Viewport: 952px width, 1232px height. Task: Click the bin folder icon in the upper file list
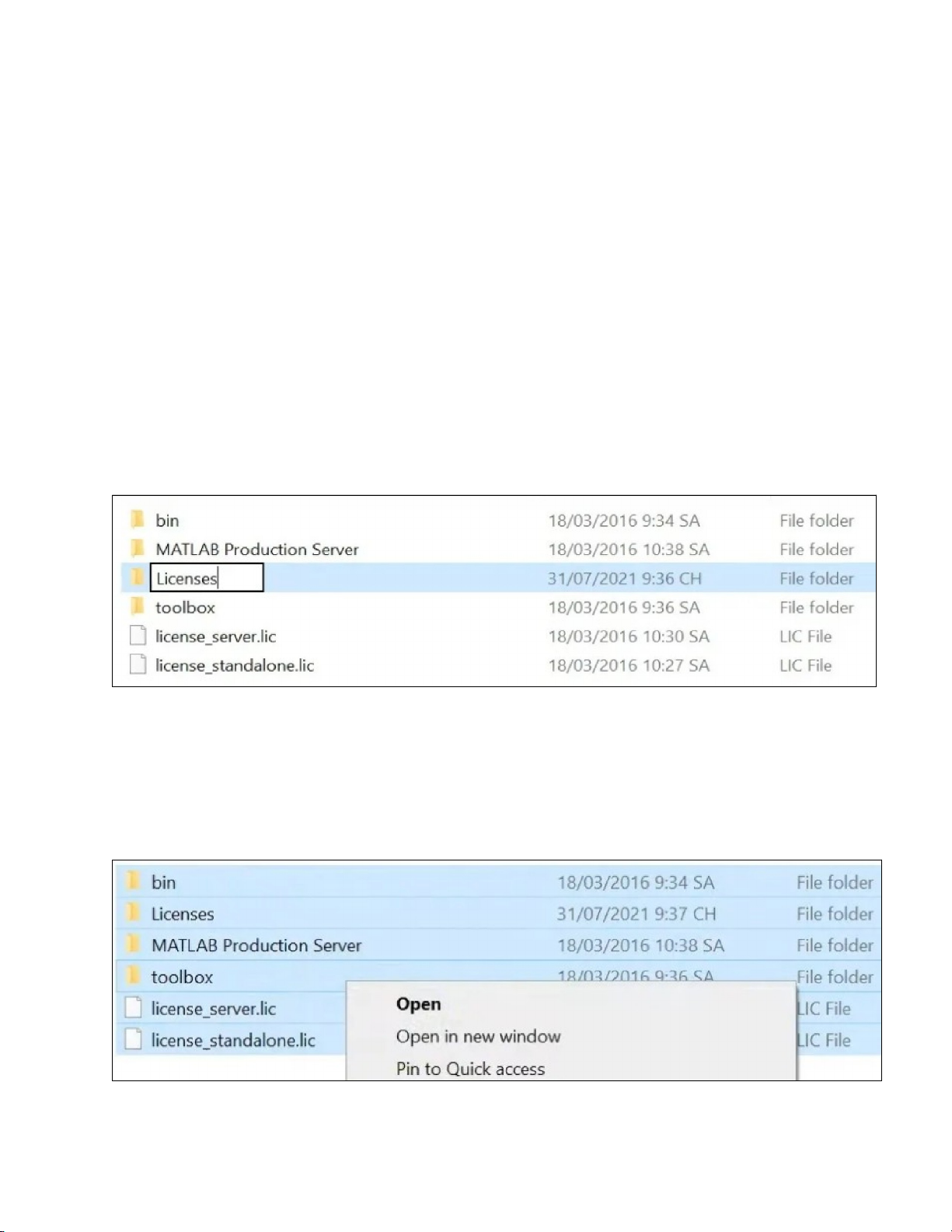click(x=138, y=519)
